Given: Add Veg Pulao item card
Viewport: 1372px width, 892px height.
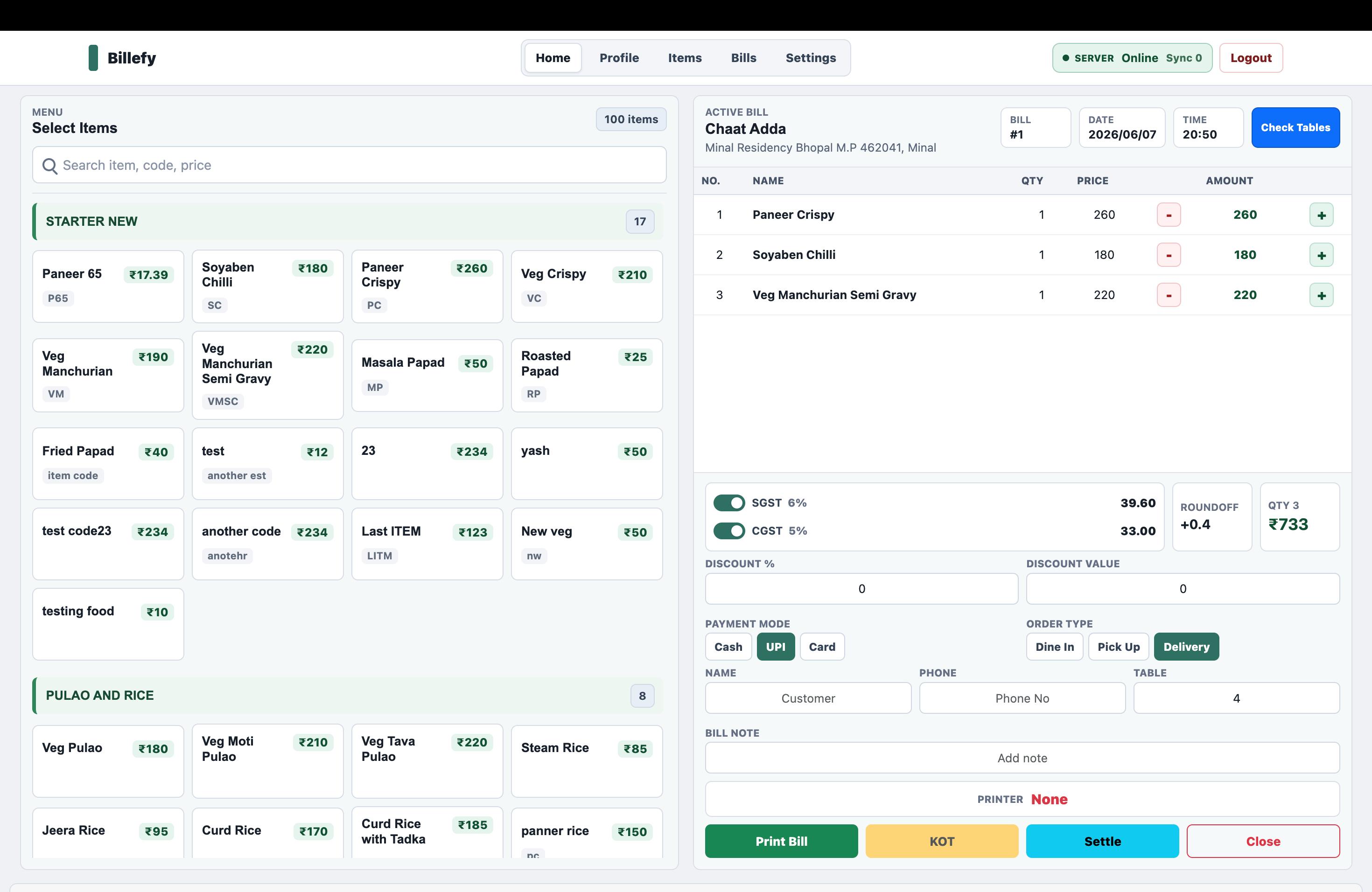Looking at the screenshot, I should (108, 761).
